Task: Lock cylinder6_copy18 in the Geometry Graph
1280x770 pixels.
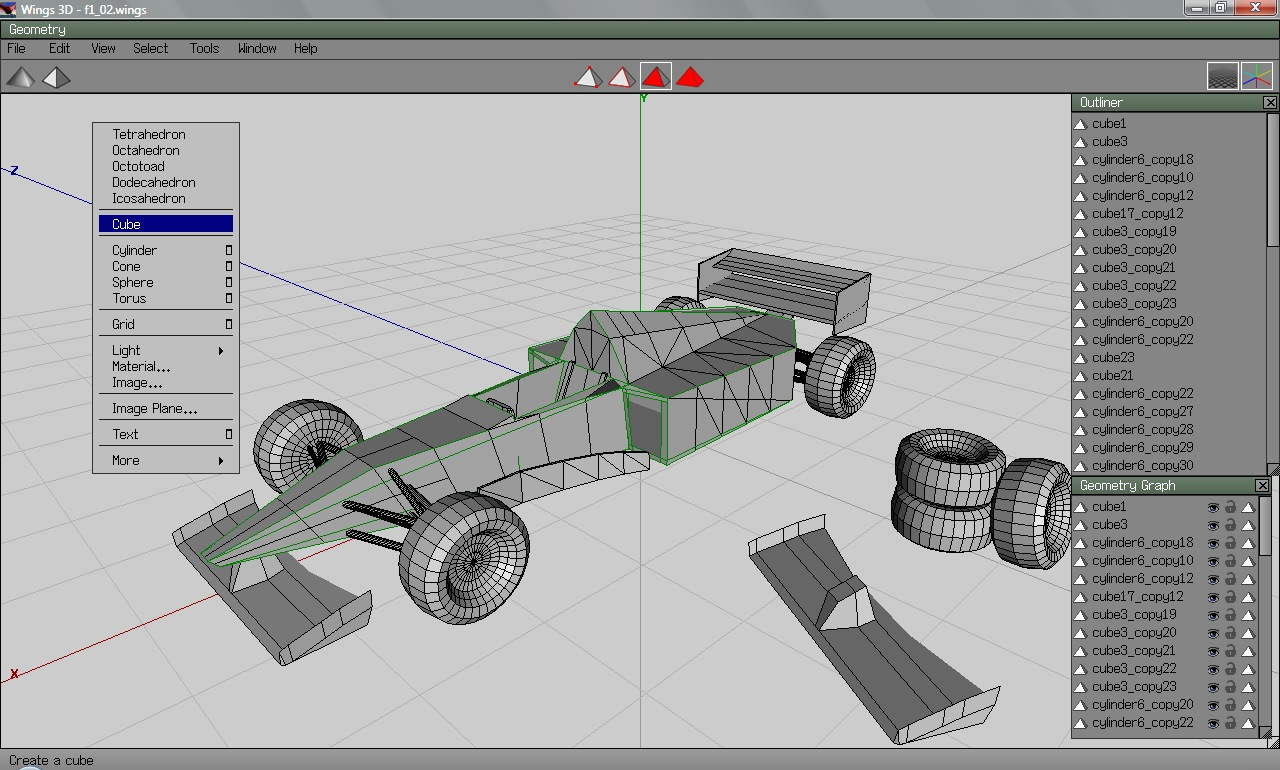Action: coord(1230,543)
